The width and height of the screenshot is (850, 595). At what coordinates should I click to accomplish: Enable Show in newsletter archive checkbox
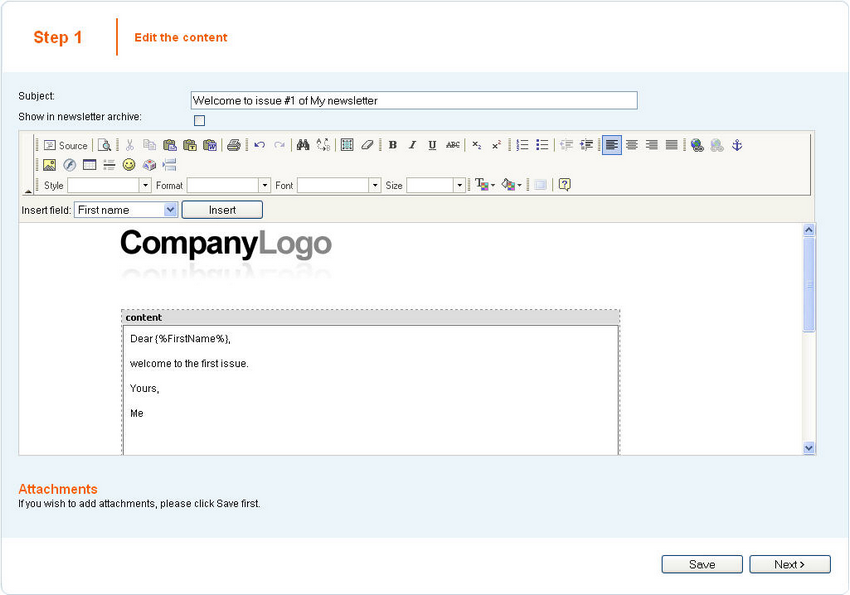click(x=199, y=120)
